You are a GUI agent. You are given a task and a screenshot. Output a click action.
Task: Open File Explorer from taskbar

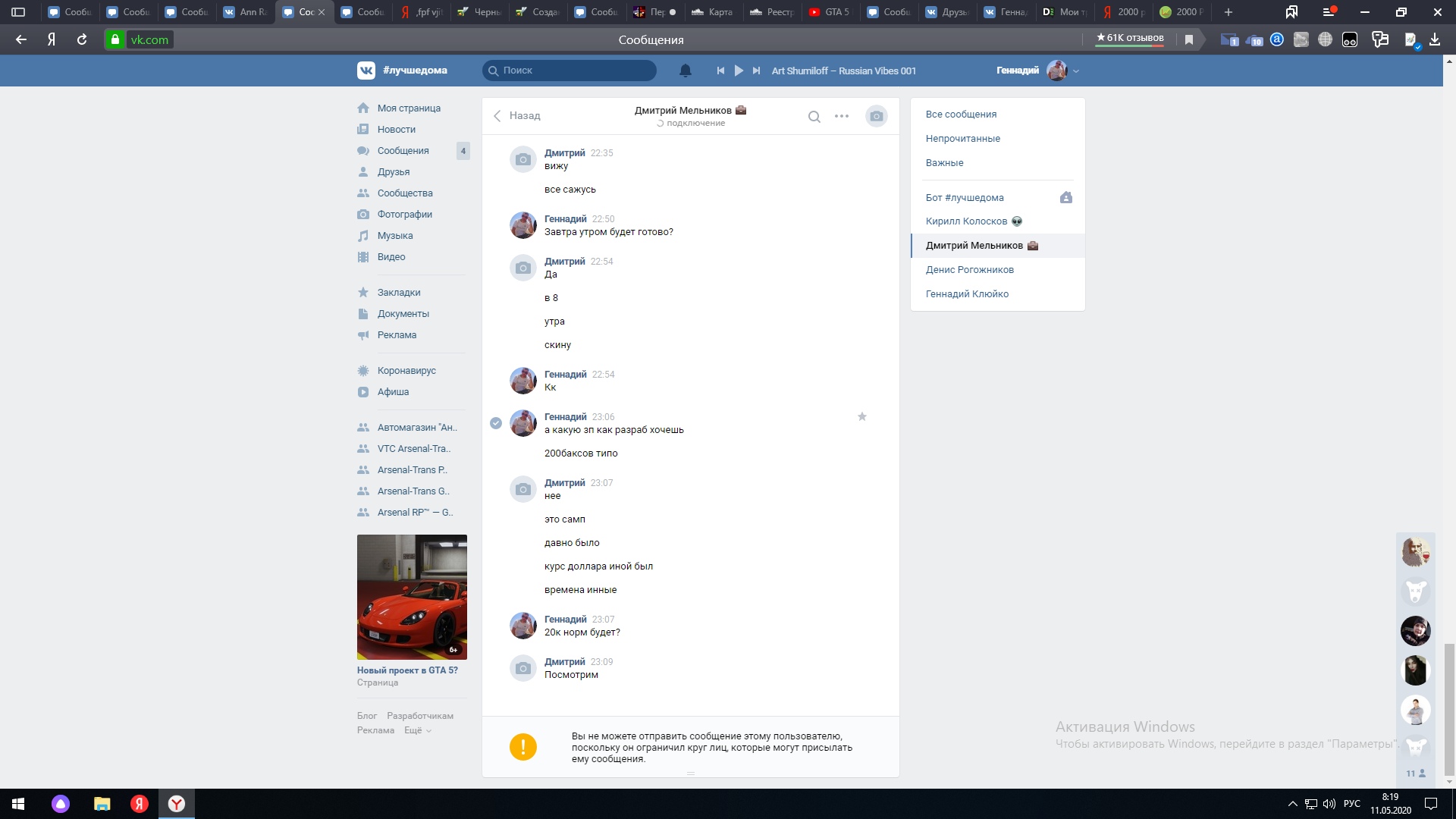tap(102, 804)
